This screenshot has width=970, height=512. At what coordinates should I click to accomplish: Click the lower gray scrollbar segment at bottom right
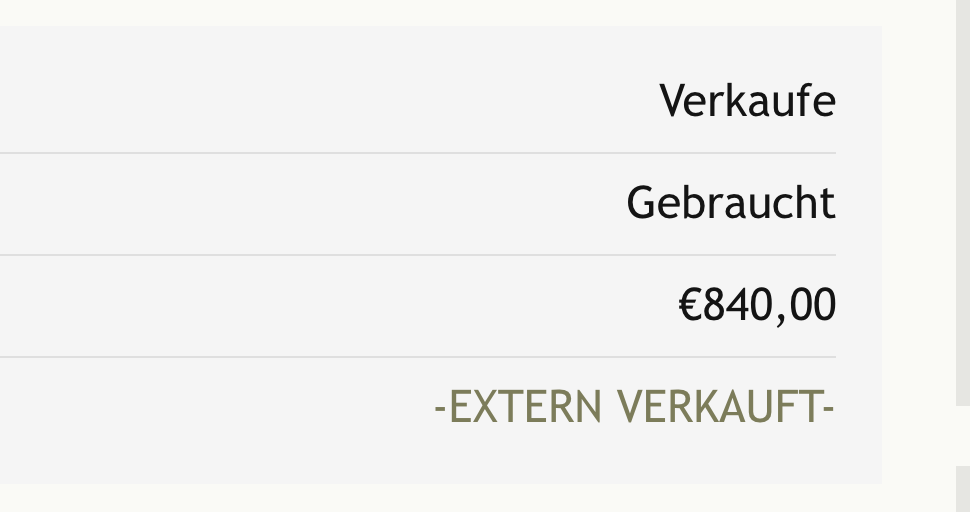pyautogui.click(x=963, y=489)
